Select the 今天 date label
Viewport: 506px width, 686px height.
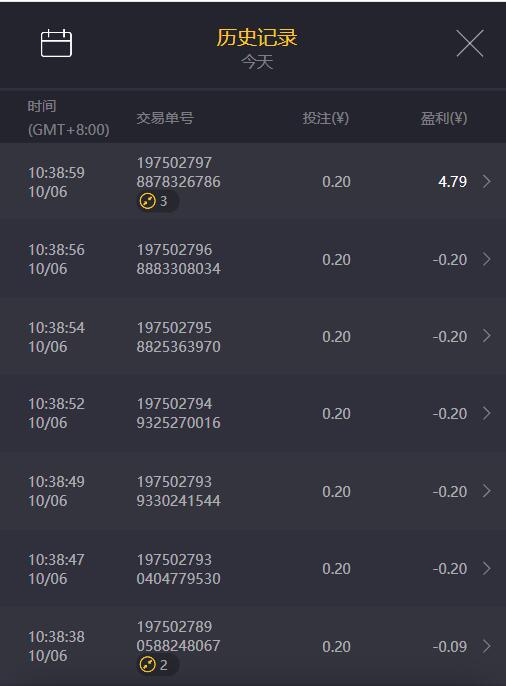click(257, 62)
